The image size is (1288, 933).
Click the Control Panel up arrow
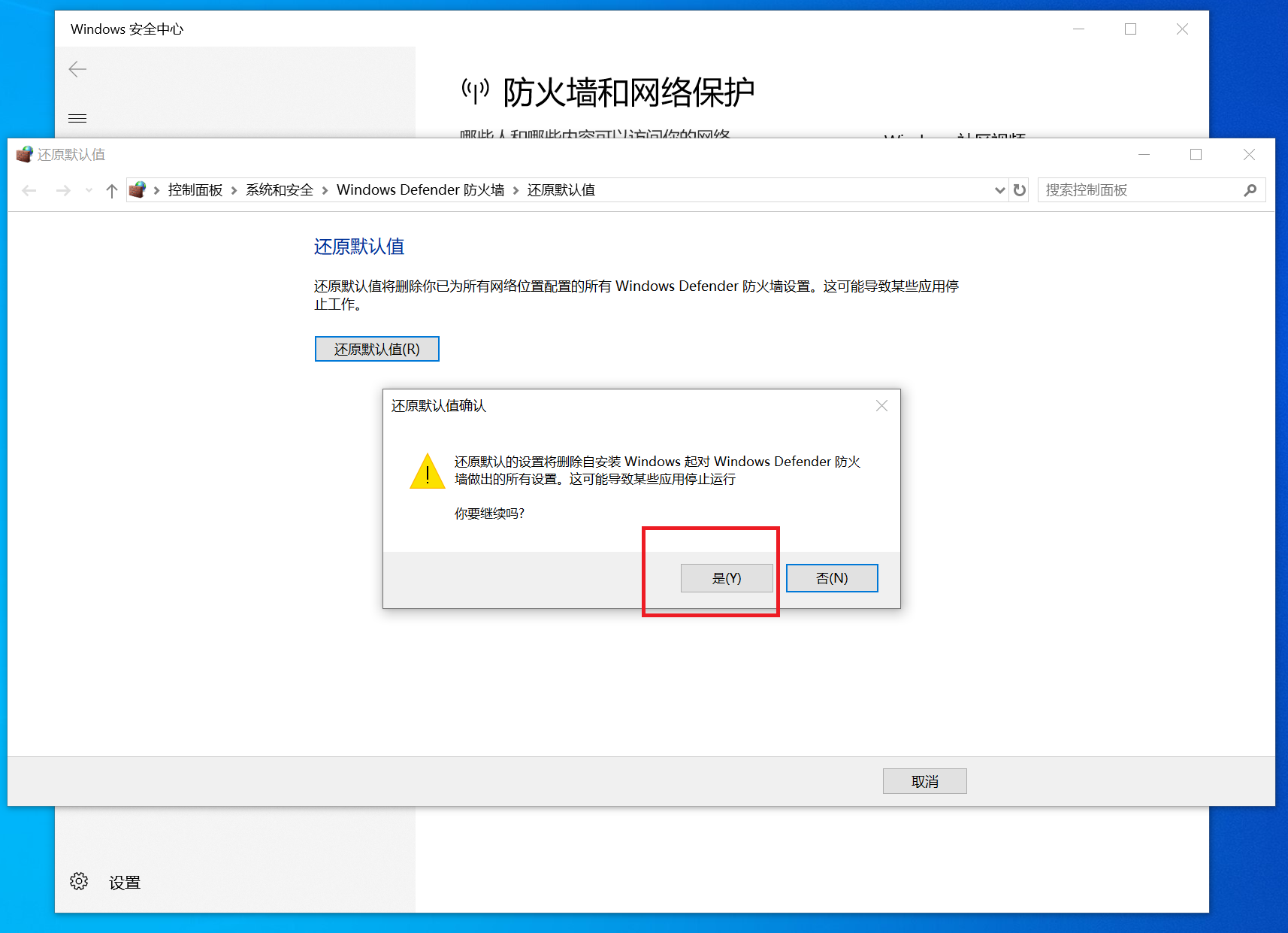pos(112,190)
